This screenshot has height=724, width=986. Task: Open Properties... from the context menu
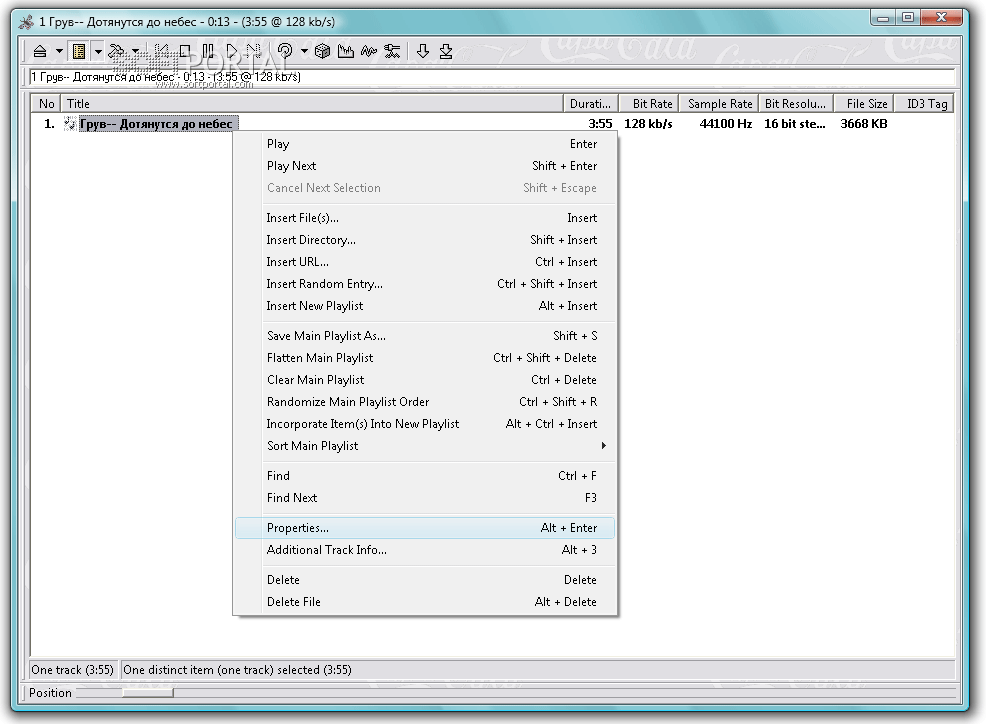[425, 528]
